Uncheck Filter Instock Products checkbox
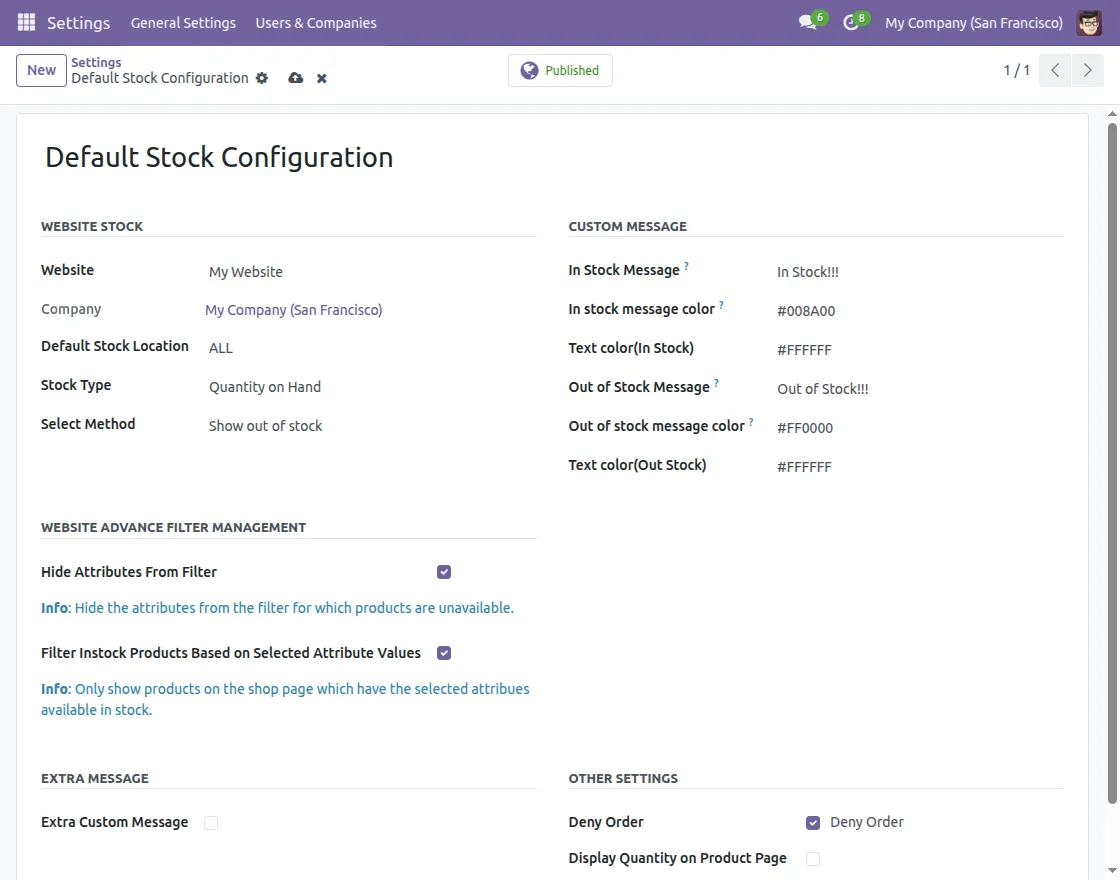This screenshot has height=880, width=1120. click(444, 653)
